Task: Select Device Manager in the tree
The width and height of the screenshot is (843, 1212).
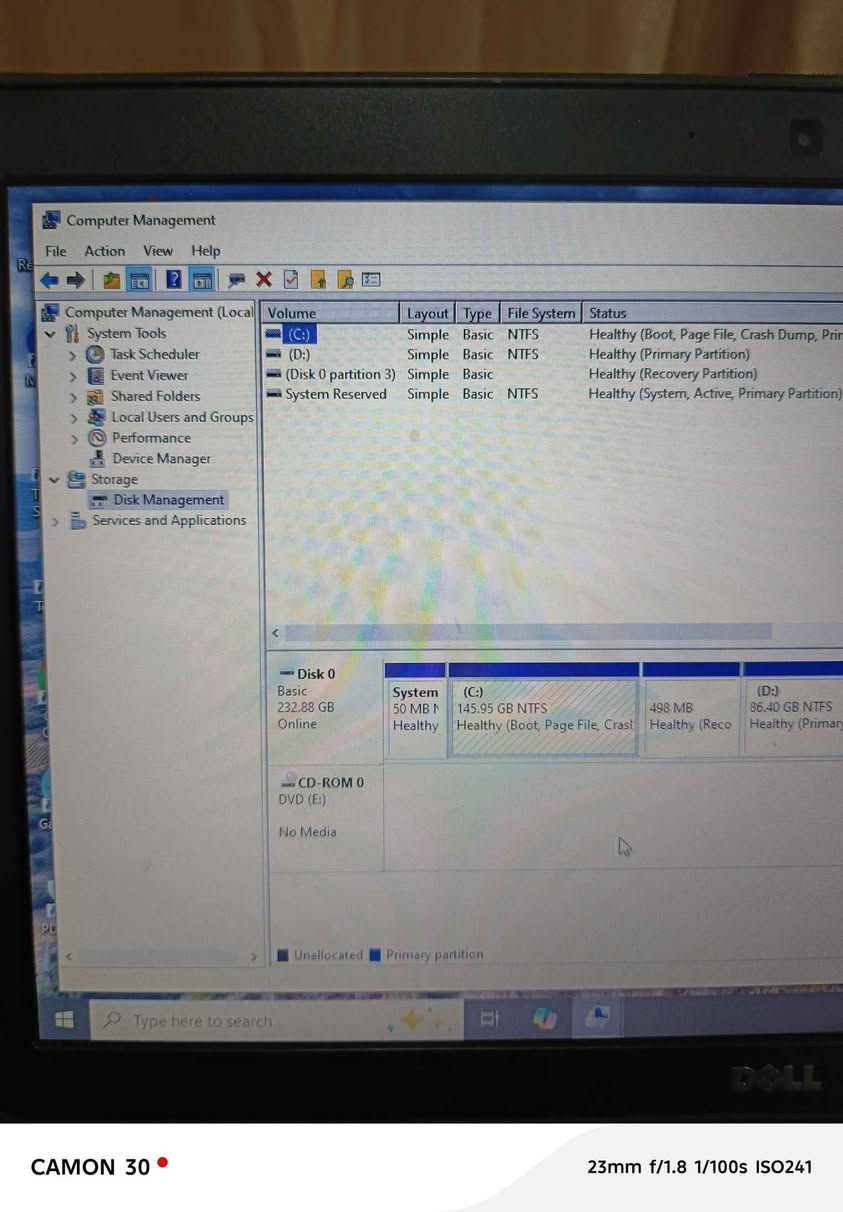Action: click(160, 459)
